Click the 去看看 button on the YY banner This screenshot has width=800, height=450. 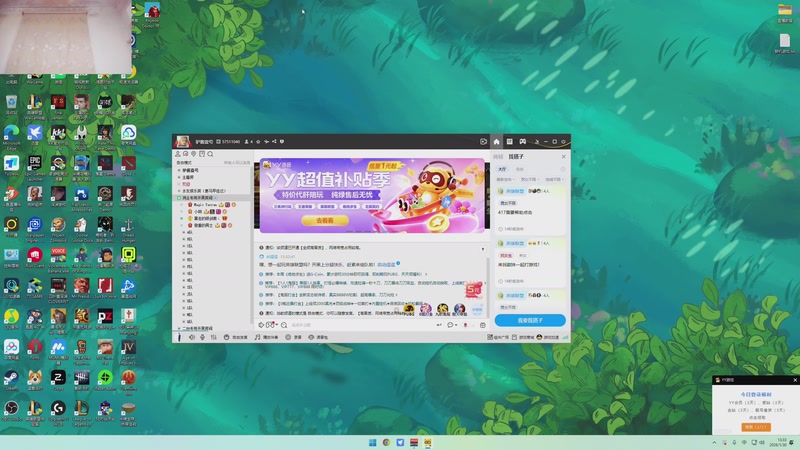coord(325,220)
